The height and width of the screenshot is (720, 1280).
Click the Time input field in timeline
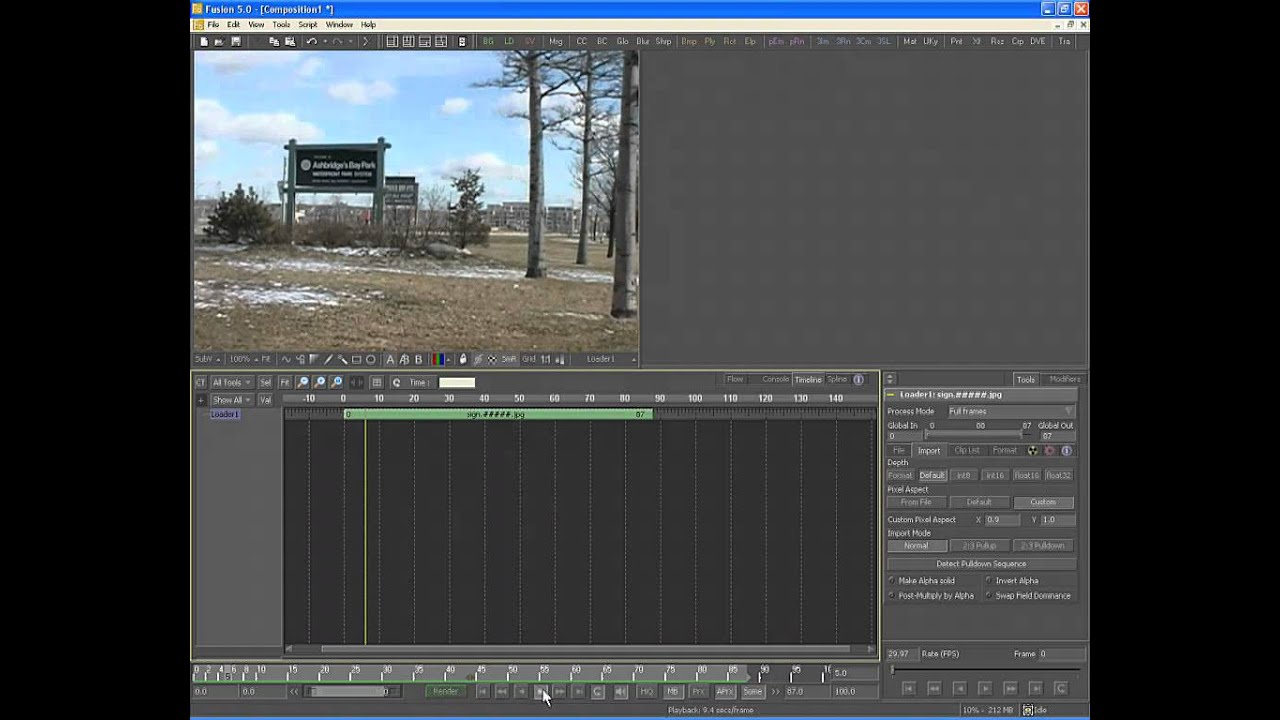click(457, 382)
